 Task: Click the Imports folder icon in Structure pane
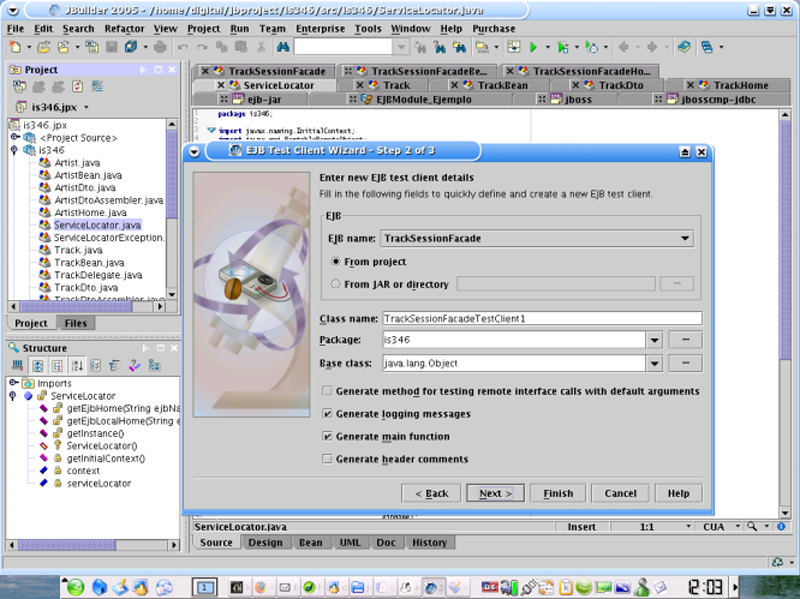27,383
